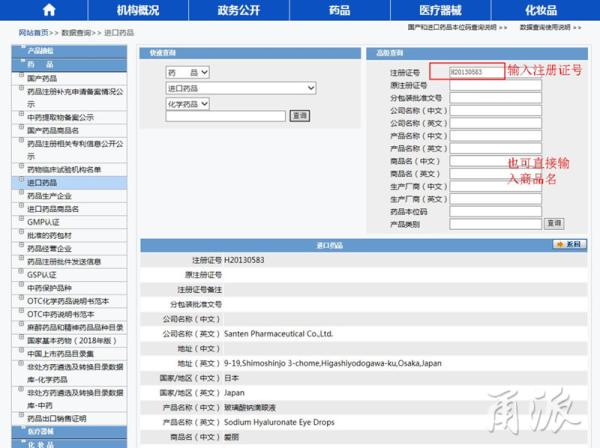
Task: Open the 政务公开 menu tab
Action: 239,10
